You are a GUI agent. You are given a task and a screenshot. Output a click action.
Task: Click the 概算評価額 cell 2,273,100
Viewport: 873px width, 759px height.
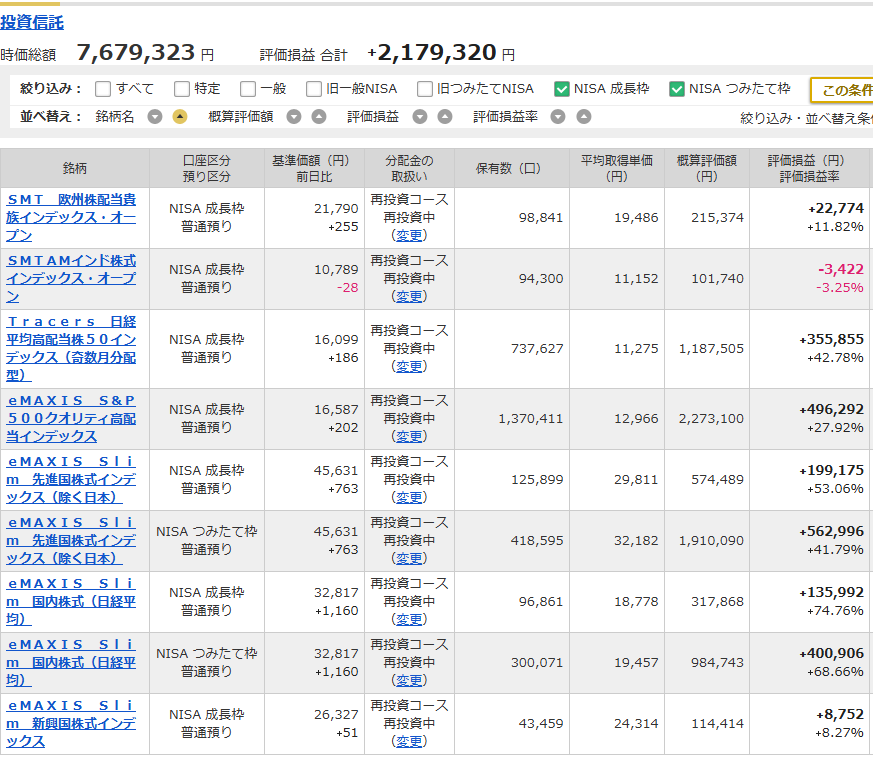click(711, 419)
